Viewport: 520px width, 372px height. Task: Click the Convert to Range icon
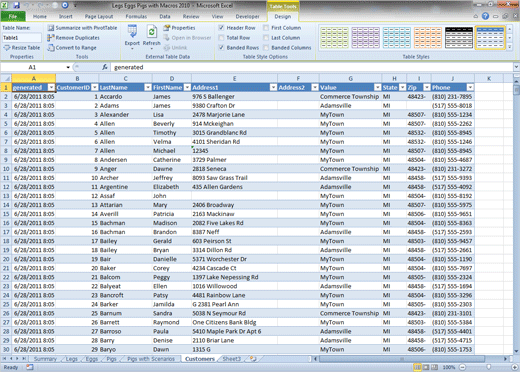coord(51,48)
